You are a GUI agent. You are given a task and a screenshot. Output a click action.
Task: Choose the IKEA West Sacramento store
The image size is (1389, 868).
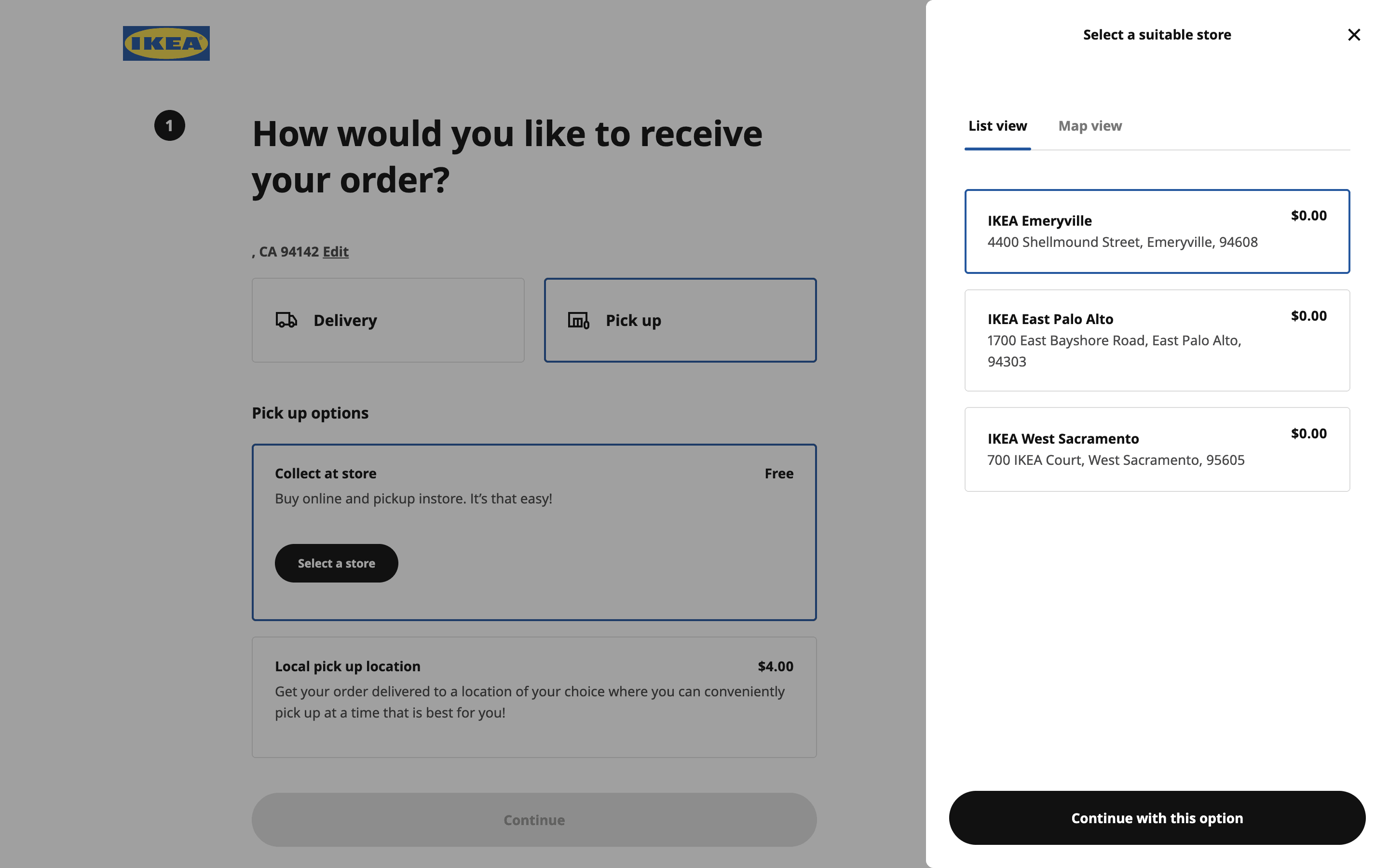pyautogui.click(x=1156, y=449)
